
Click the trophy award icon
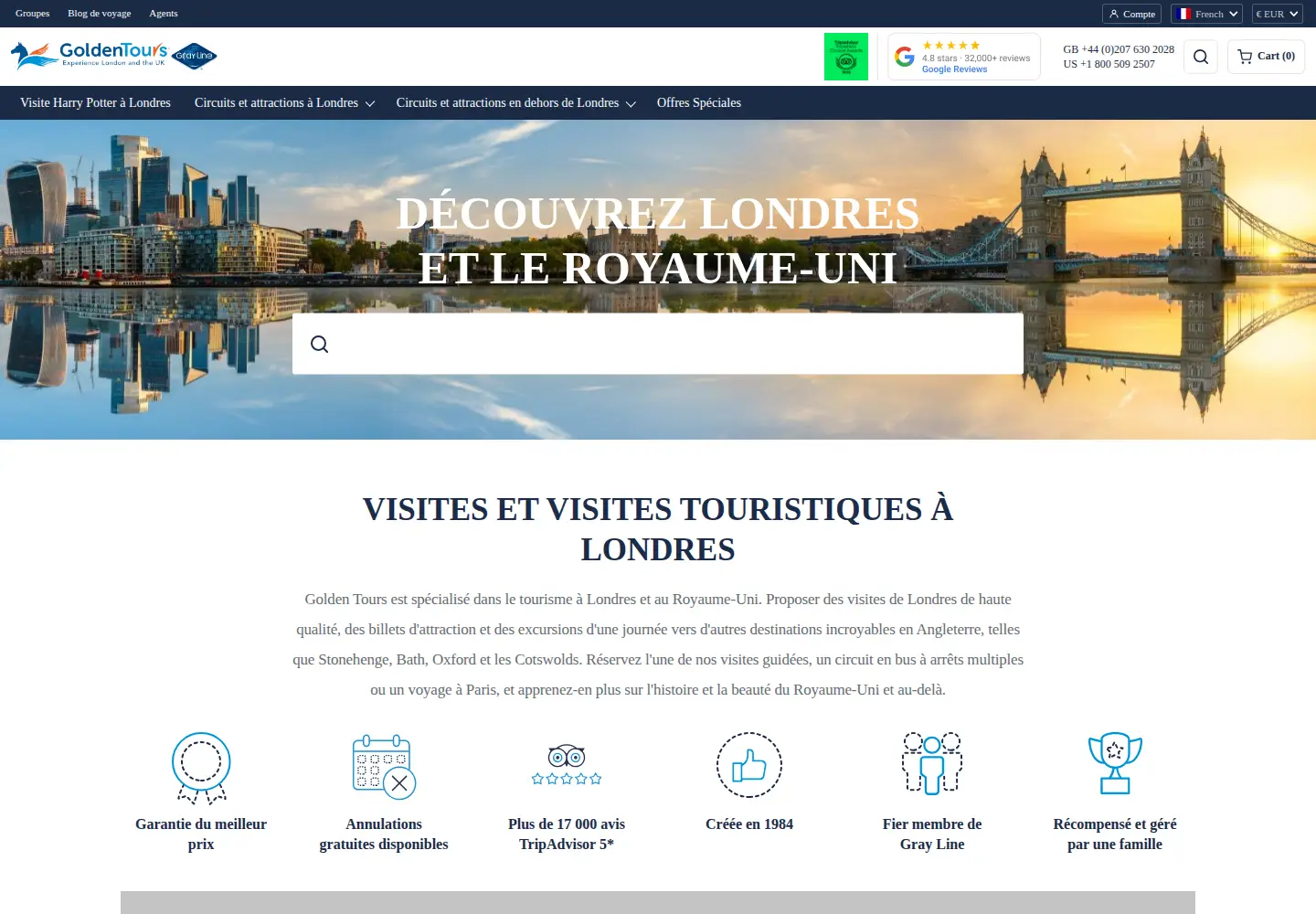pyautogui.click(x=1115, y=763)
